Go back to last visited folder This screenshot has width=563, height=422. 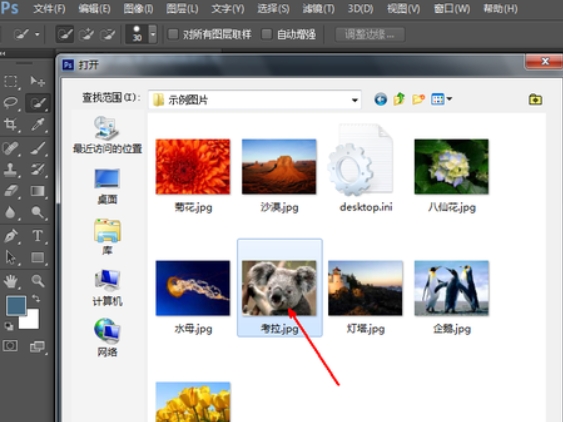381,99
